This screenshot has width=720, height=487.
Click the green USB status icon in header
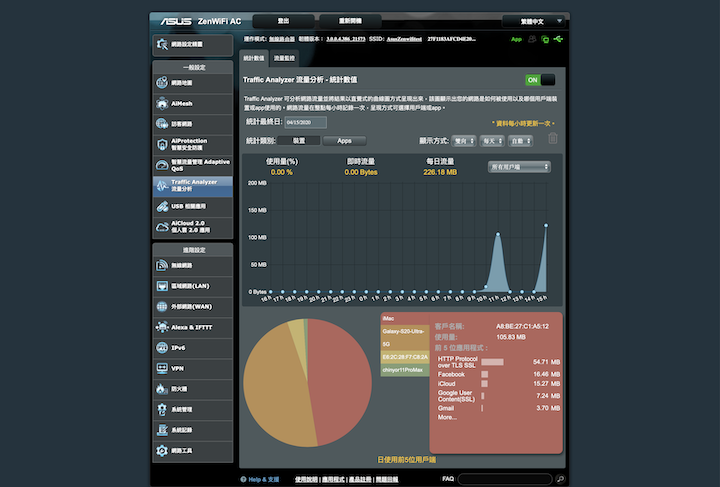pyautogui.click(x=558, y=39)
